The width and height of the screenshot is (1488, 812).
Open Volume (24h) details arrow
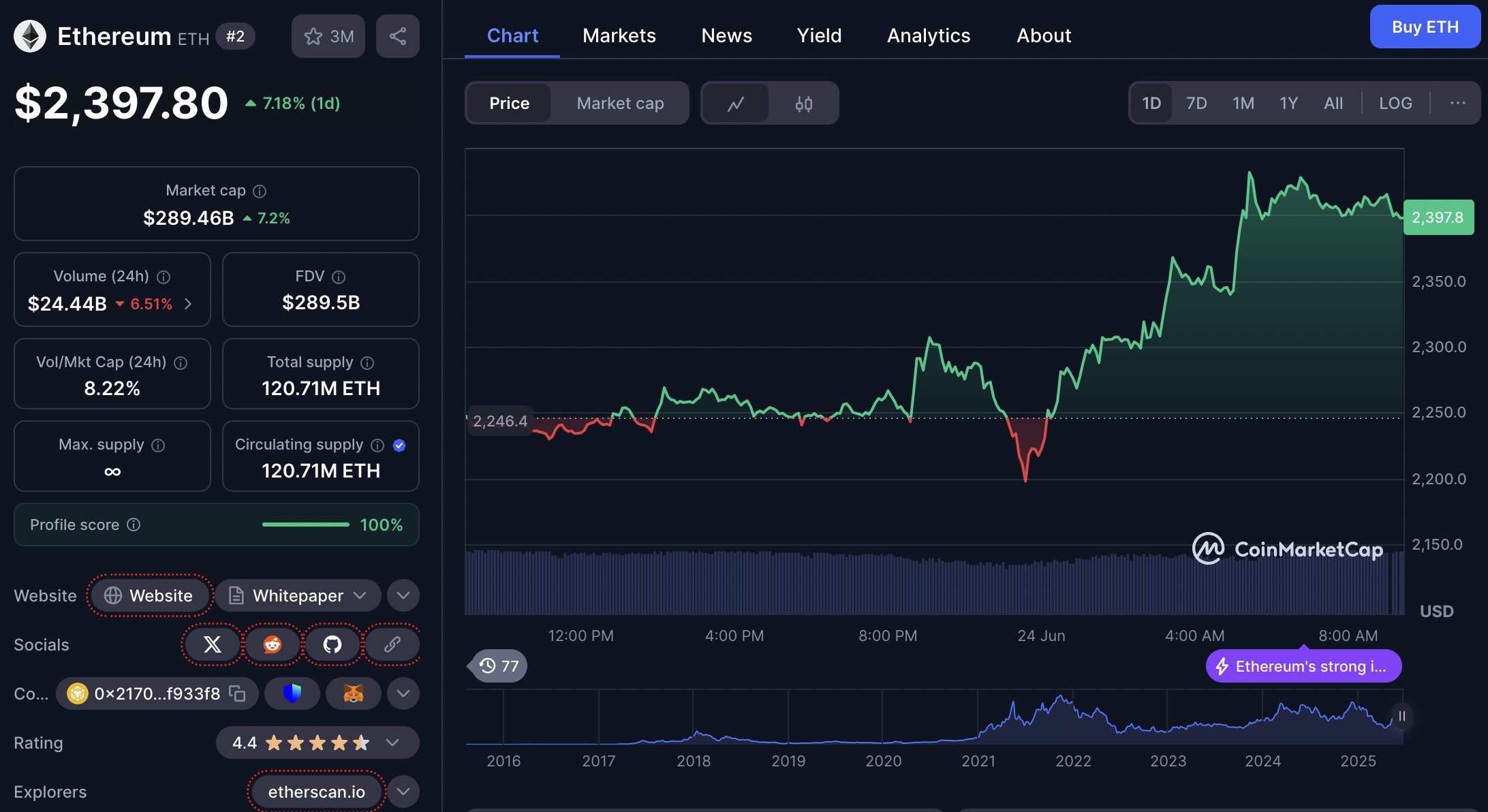pos(188,304)
